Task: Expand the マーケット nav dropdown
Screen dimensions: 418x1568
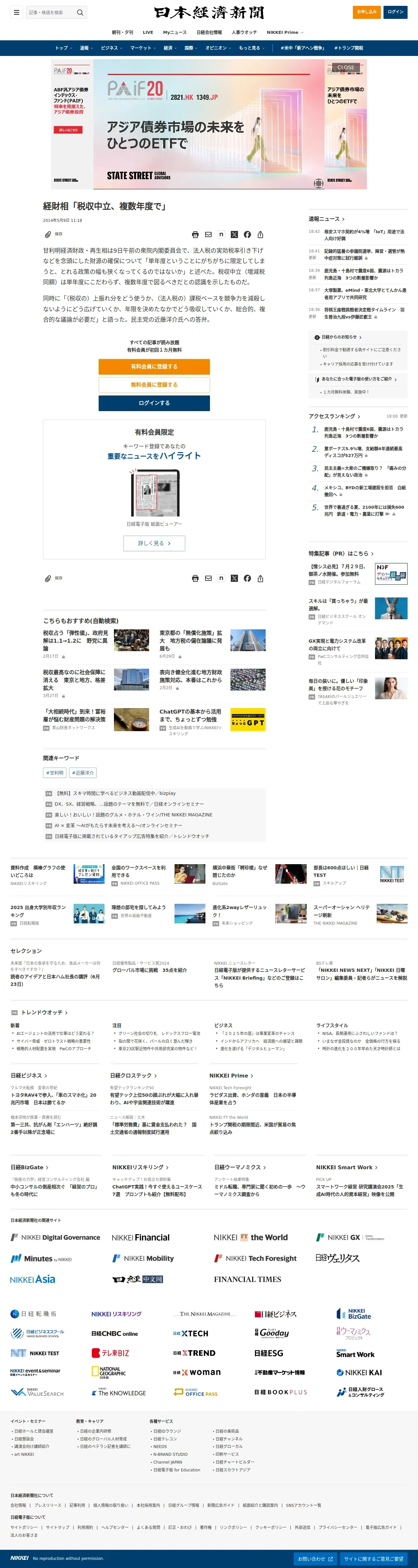Action: (143, 48)
